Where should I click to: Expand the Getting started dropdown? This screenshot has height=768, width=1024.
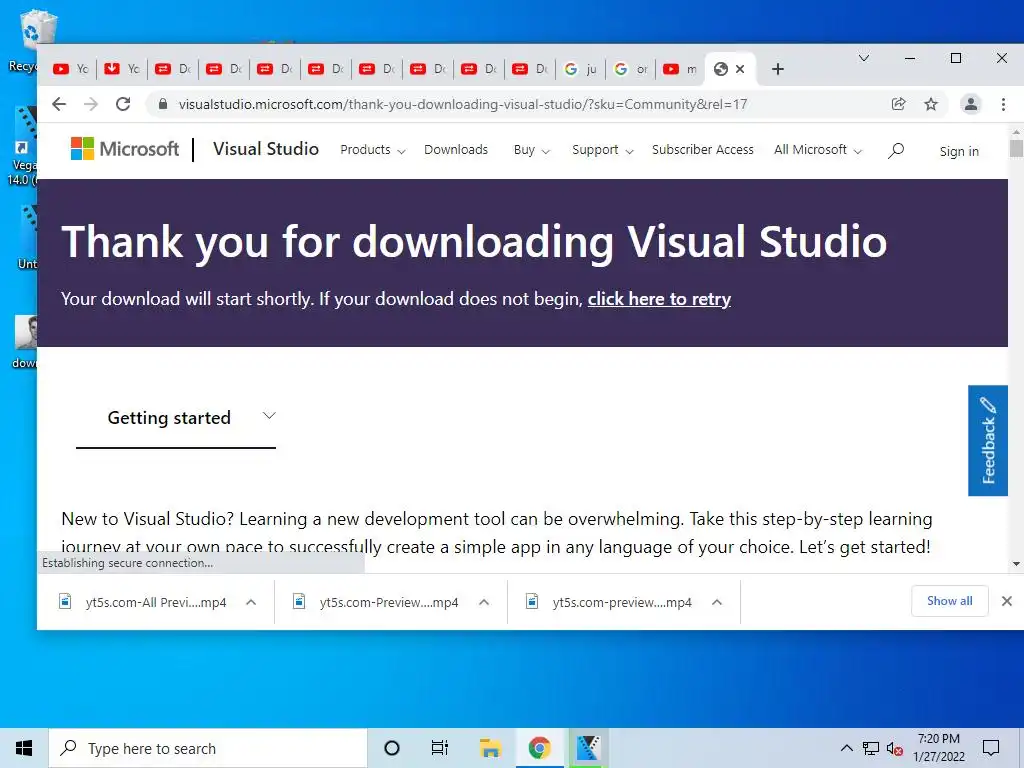click(176, 417)
